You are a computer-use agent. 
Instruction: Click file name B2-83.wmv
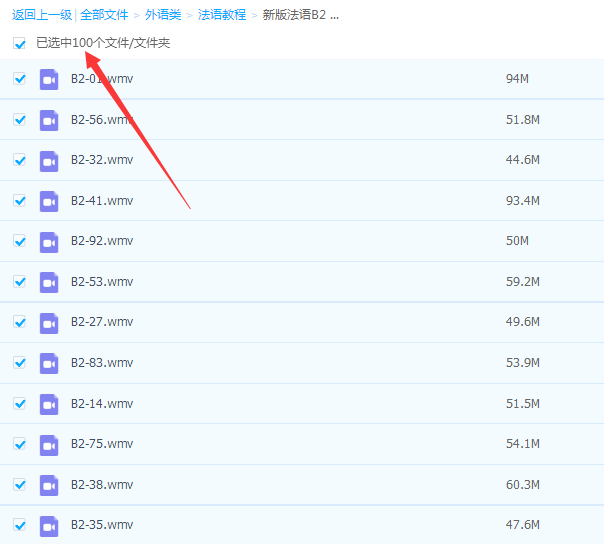pyautogui.click(x=101, y=363)
